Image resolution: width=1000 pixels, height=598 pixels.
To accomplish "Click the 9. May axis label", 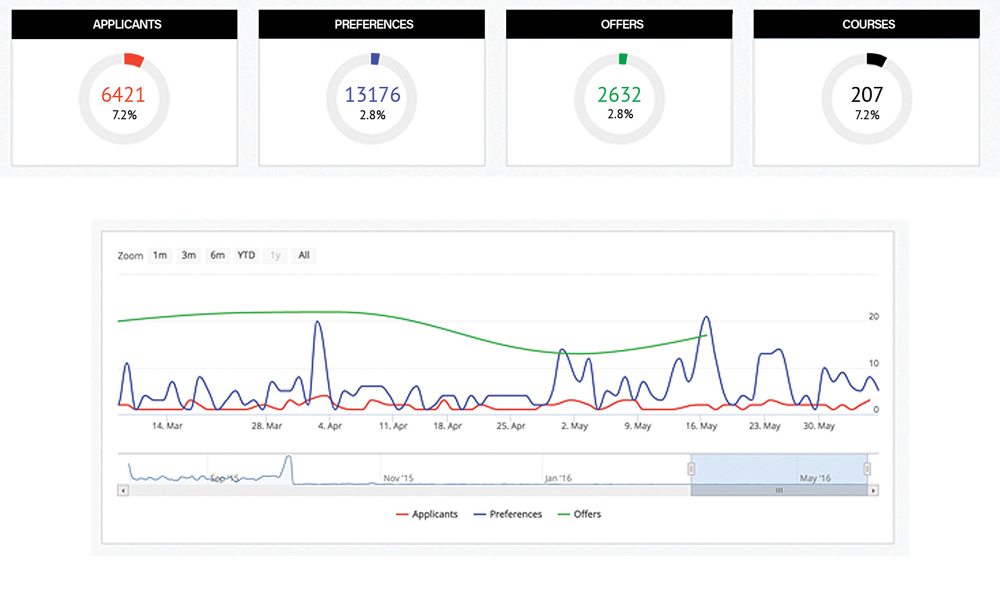I will tap(638, 426).
